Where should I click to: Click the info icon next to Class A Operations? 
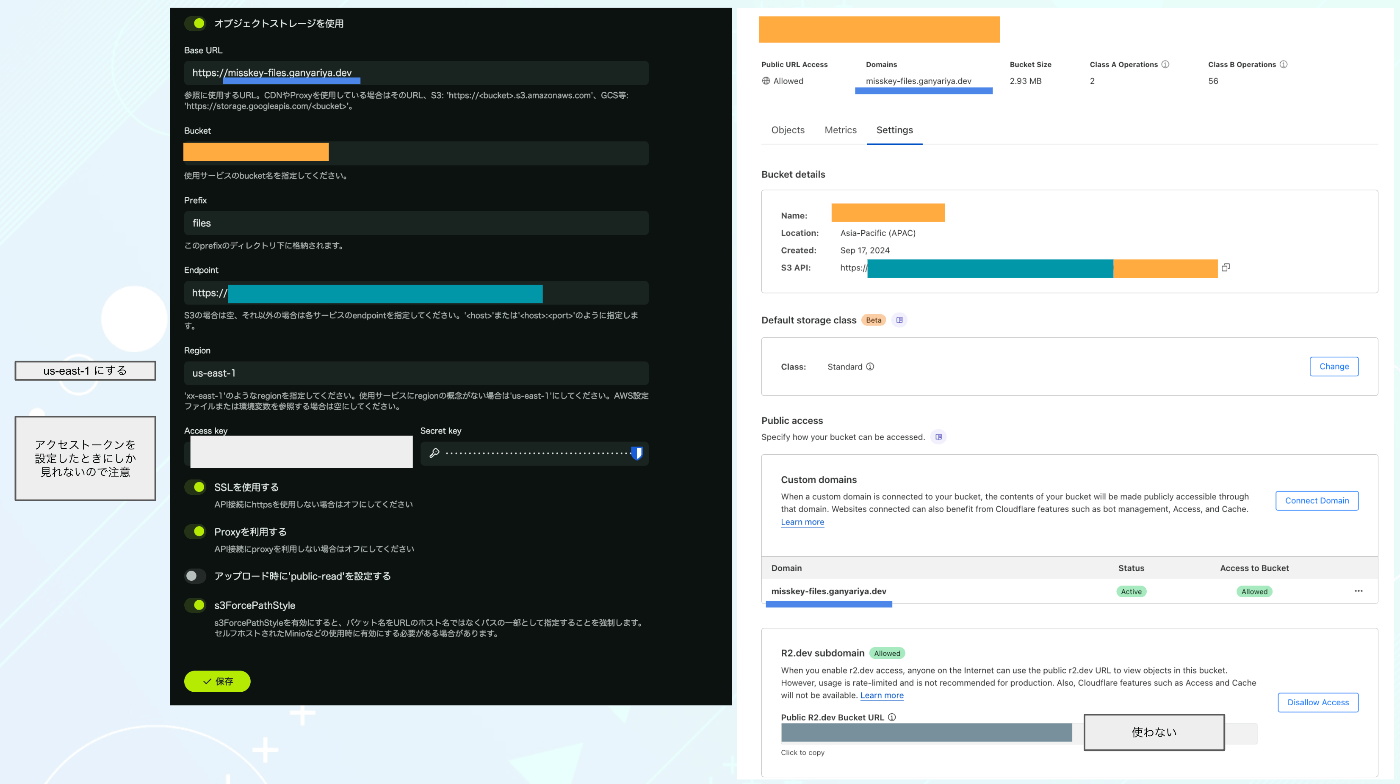point(1166,64)
